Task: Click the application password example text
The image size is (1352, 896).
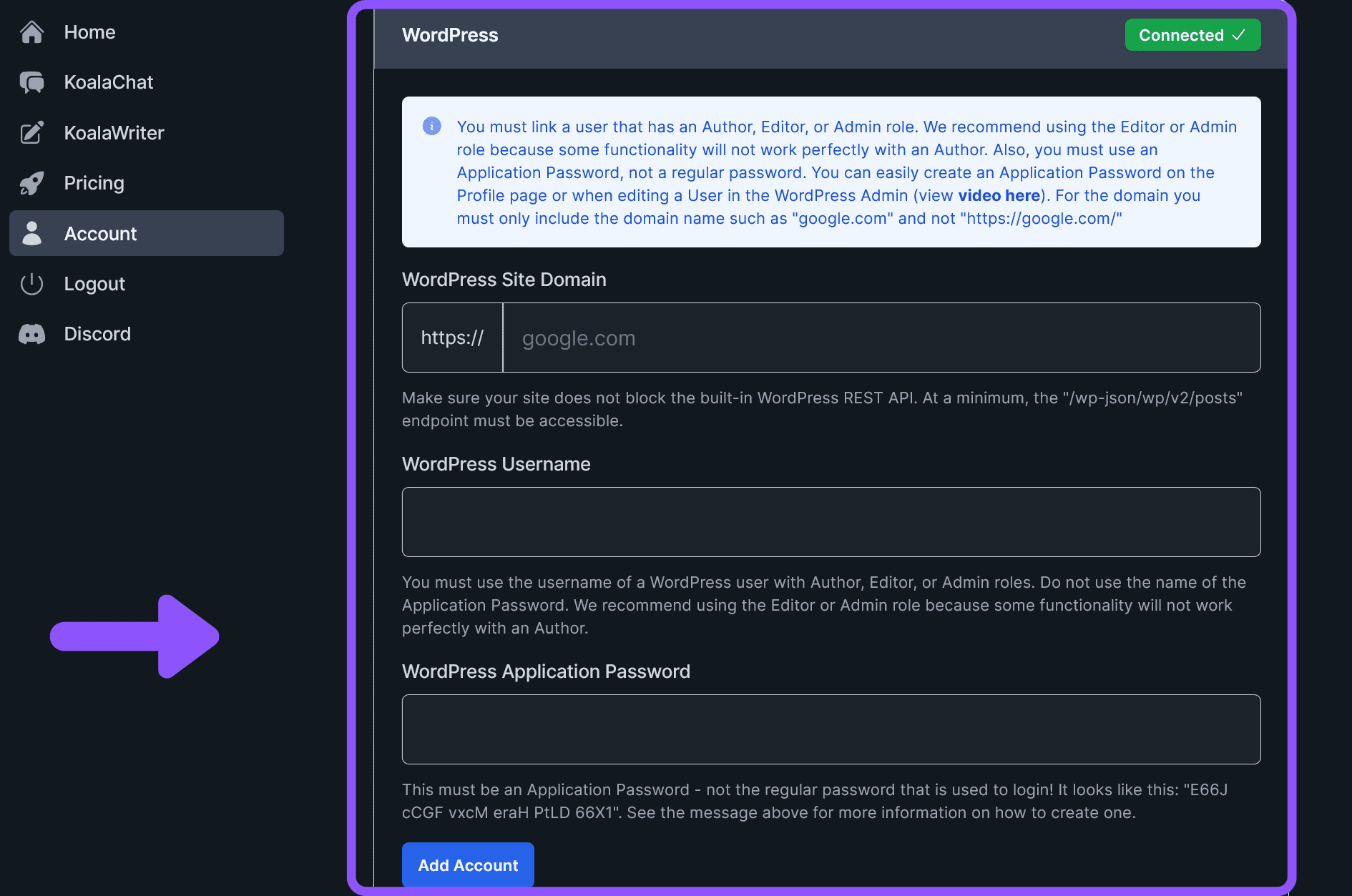Action: [x=815, y=801]
